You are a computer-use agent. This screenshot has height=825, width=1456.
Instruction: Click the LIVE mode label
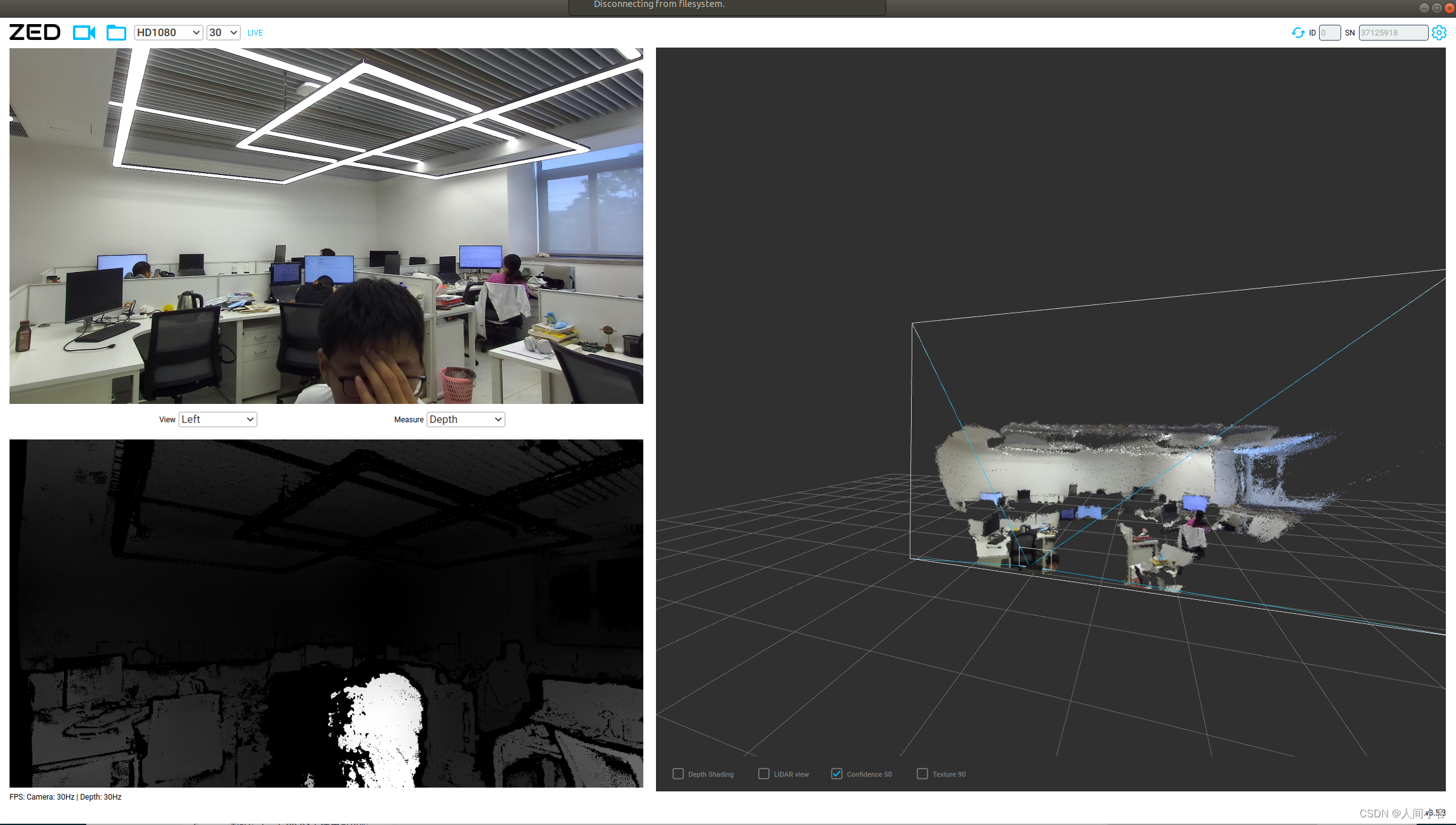255,33
